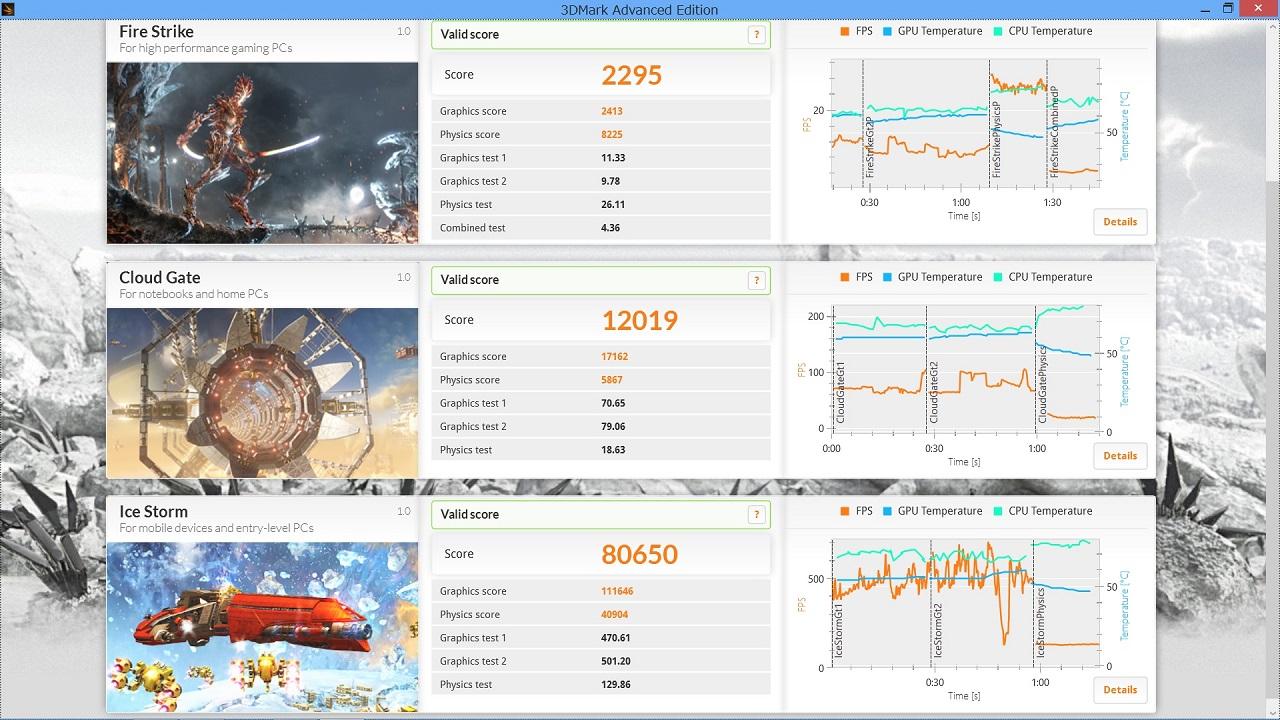Click the Fire Strike overall score 2295

pos(632,75)
